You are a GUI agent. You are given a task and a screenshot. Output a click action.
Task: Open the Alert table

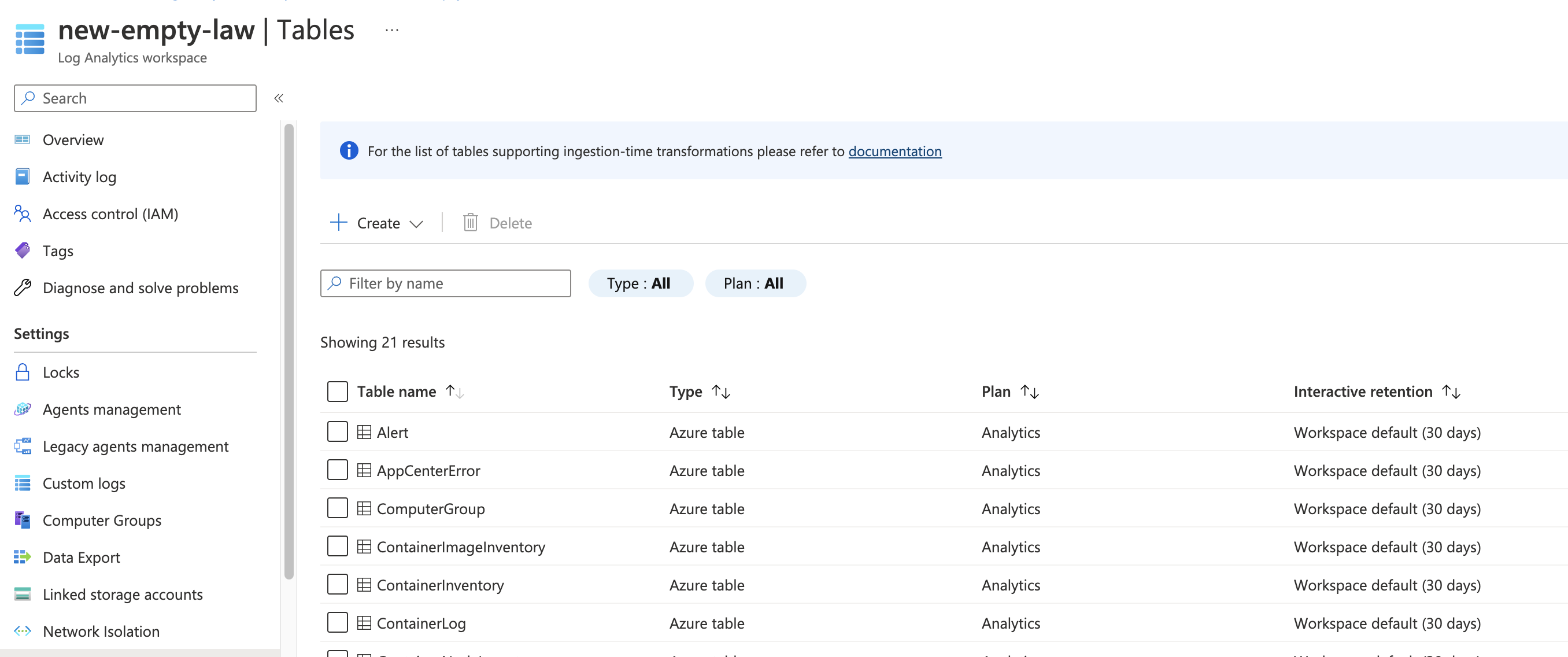(x=393, y=433)
